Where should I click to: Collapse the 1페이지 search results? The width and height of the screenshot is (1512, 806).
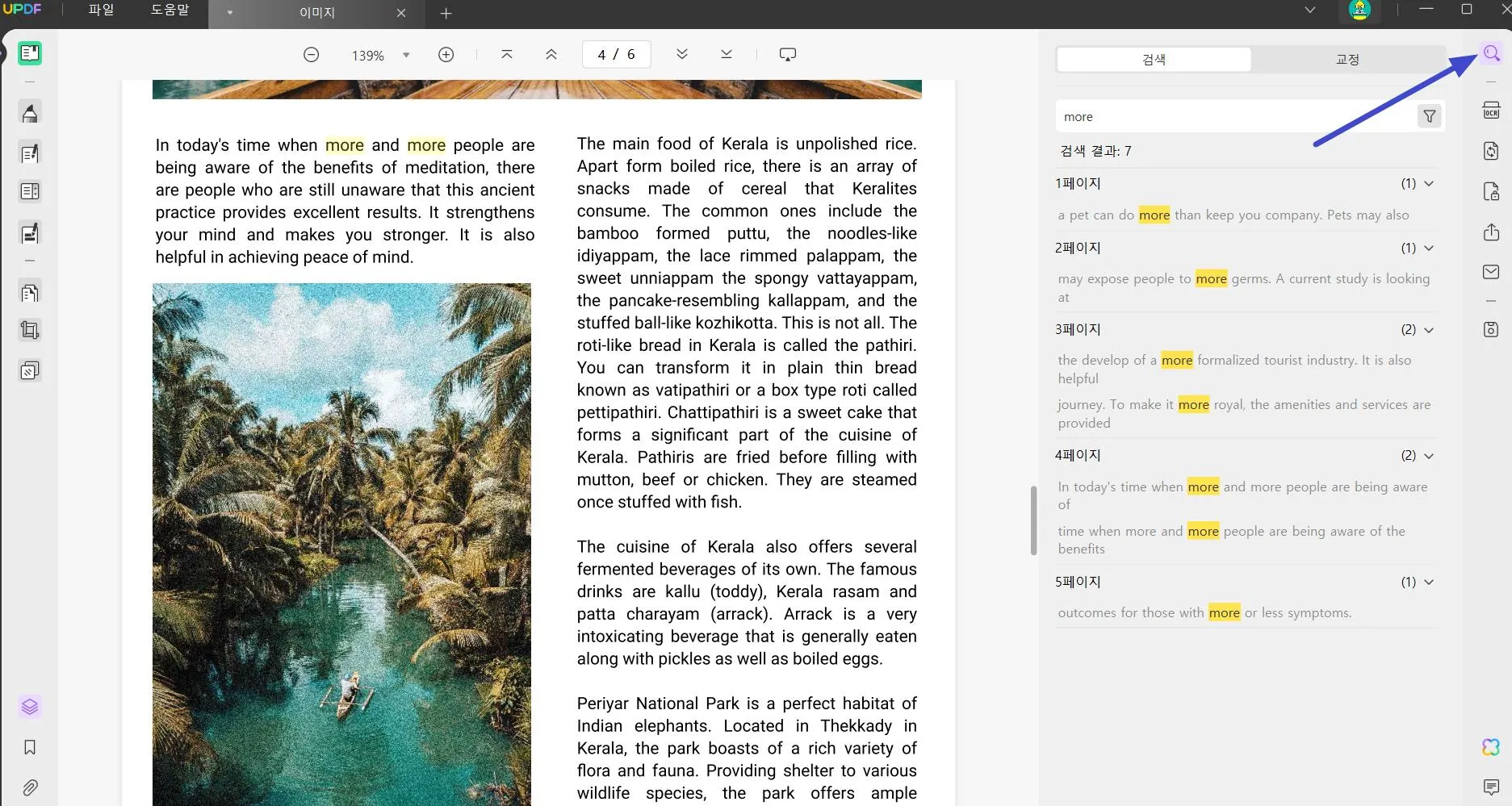[x=1429, y=184]
